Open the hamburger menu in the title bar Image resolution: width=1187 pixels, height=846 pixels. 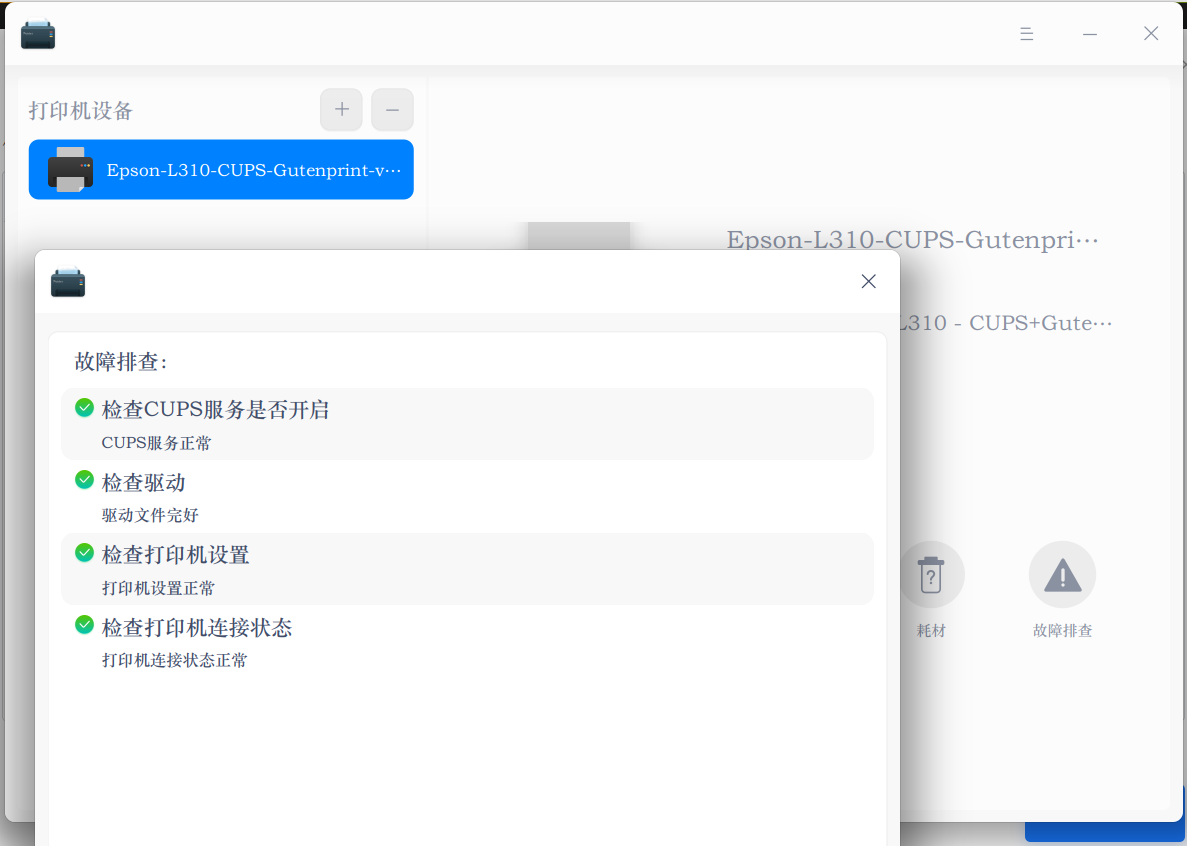tap(1026, 33)
